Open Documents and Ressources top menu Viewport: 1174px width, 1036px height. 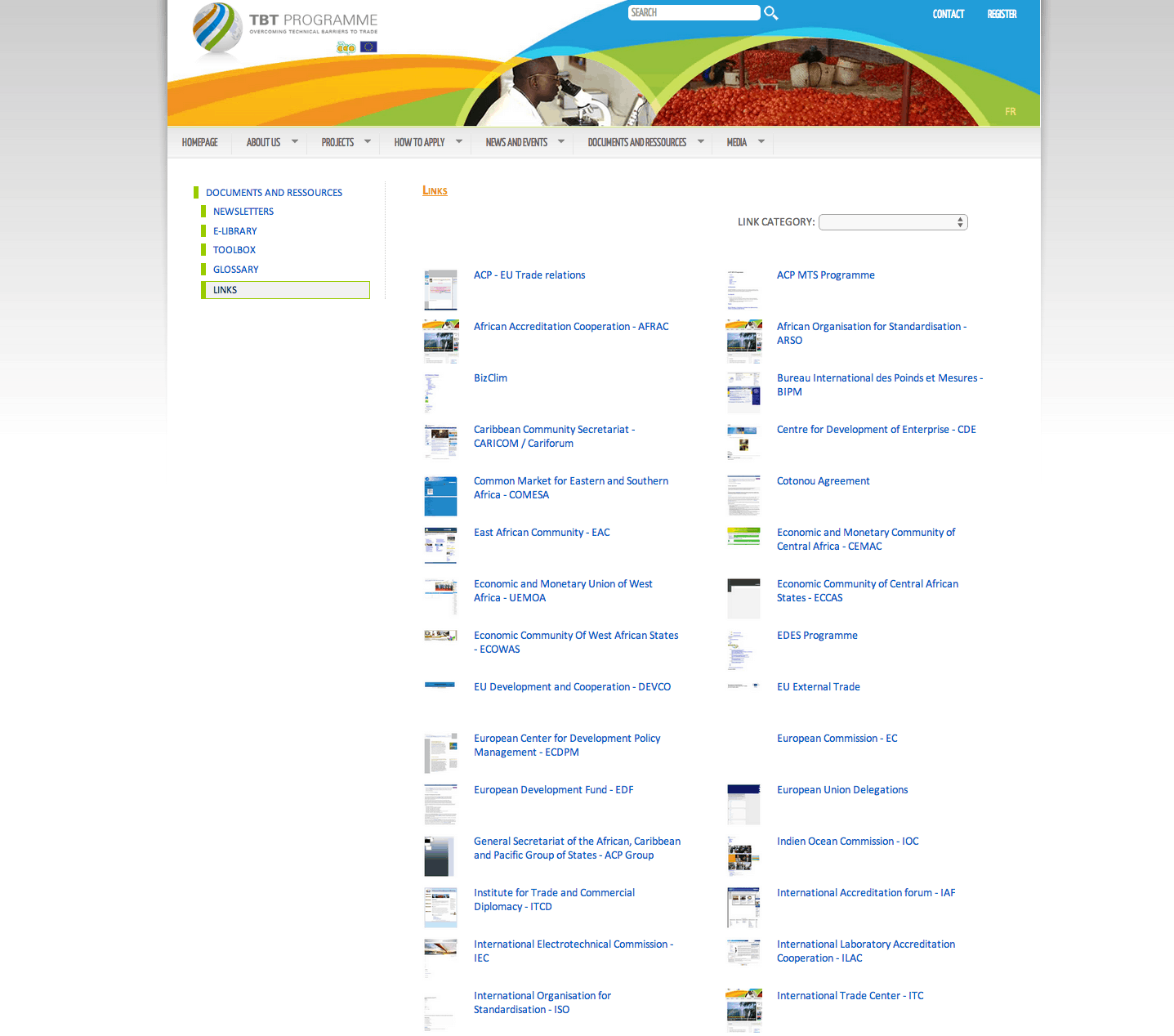(x=637, y=142)
